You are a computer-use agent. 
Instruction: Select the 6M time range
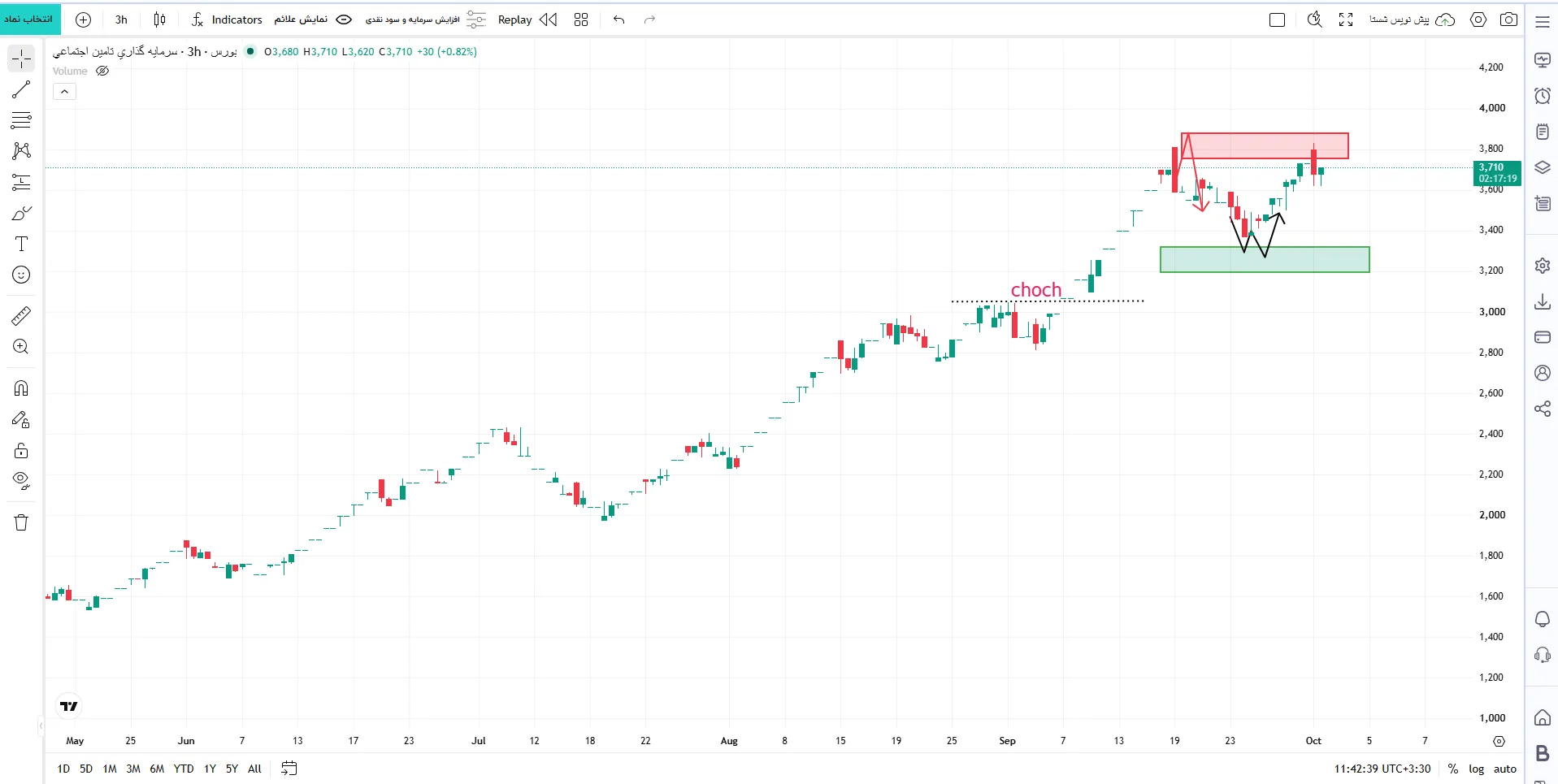(157, 769)
